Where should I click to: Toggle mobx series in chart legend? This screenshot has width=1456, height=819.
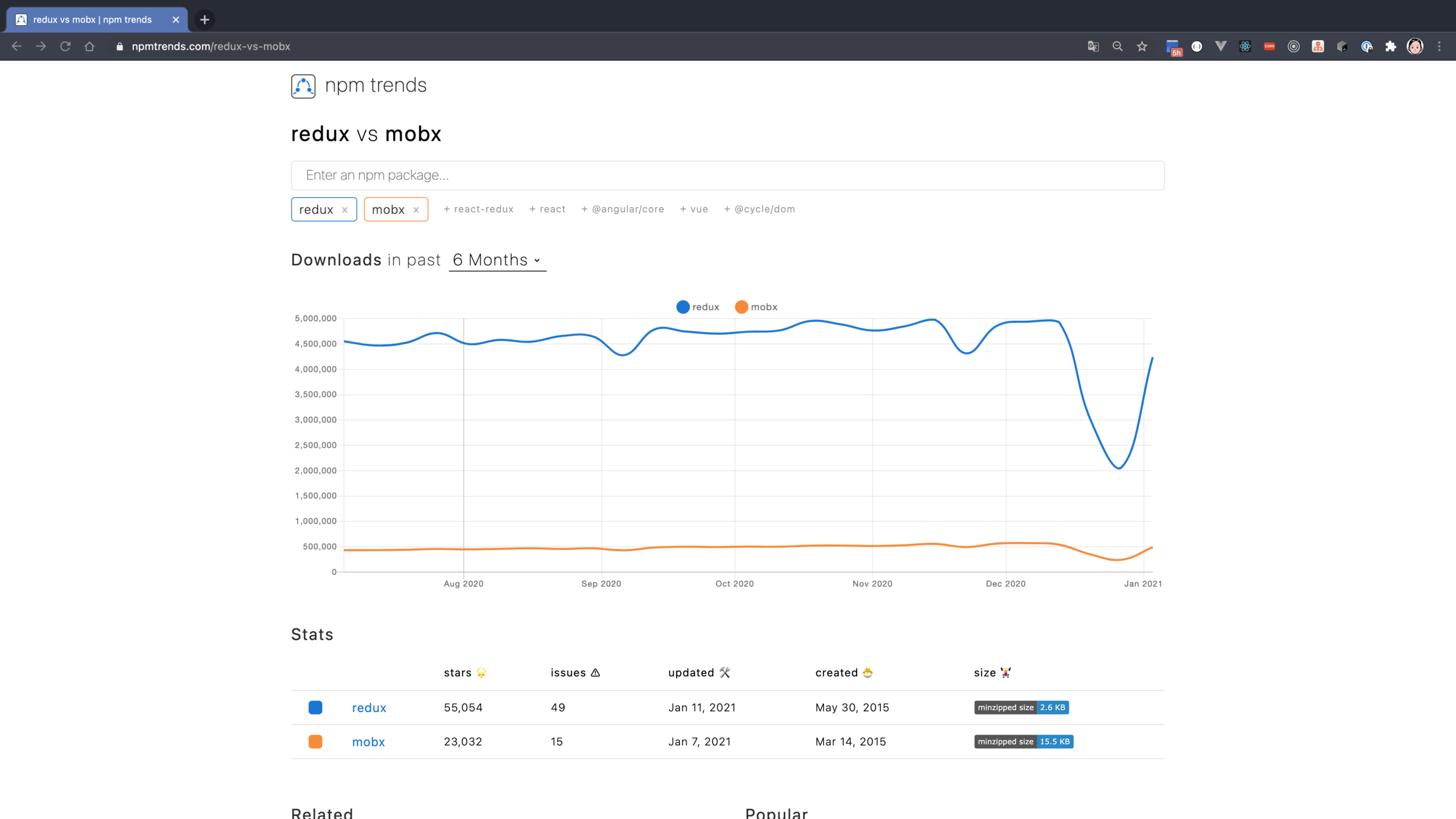tap(756, 307)
